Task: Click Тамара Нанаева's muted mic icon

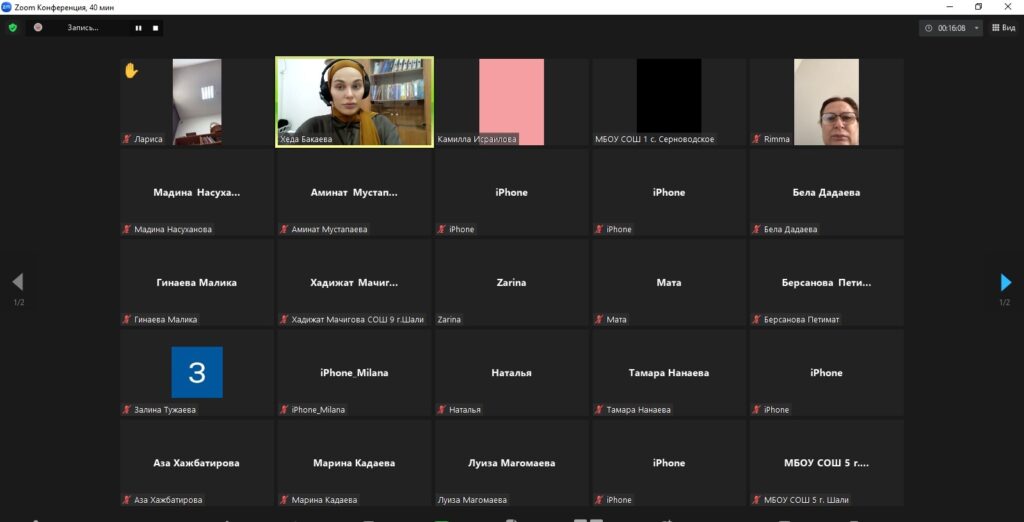Action: point(599,410)
